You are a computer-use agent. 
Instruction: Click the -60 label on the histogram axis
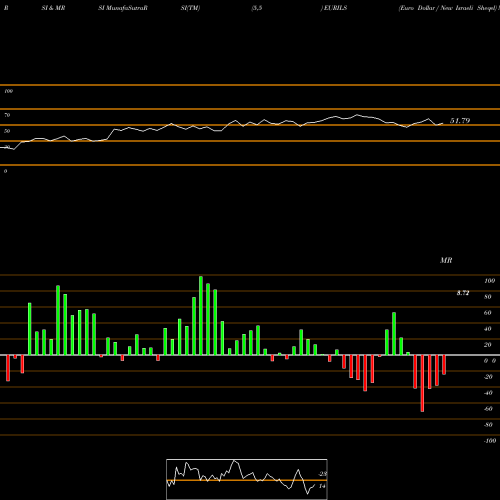pos(488,409)
